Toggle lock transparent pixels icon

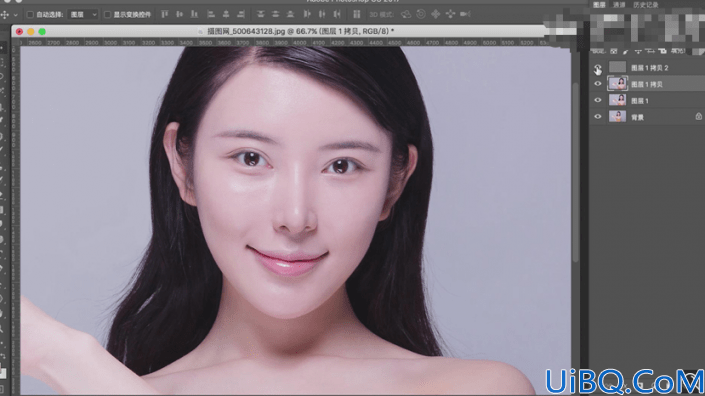click(x=614, y=52)
